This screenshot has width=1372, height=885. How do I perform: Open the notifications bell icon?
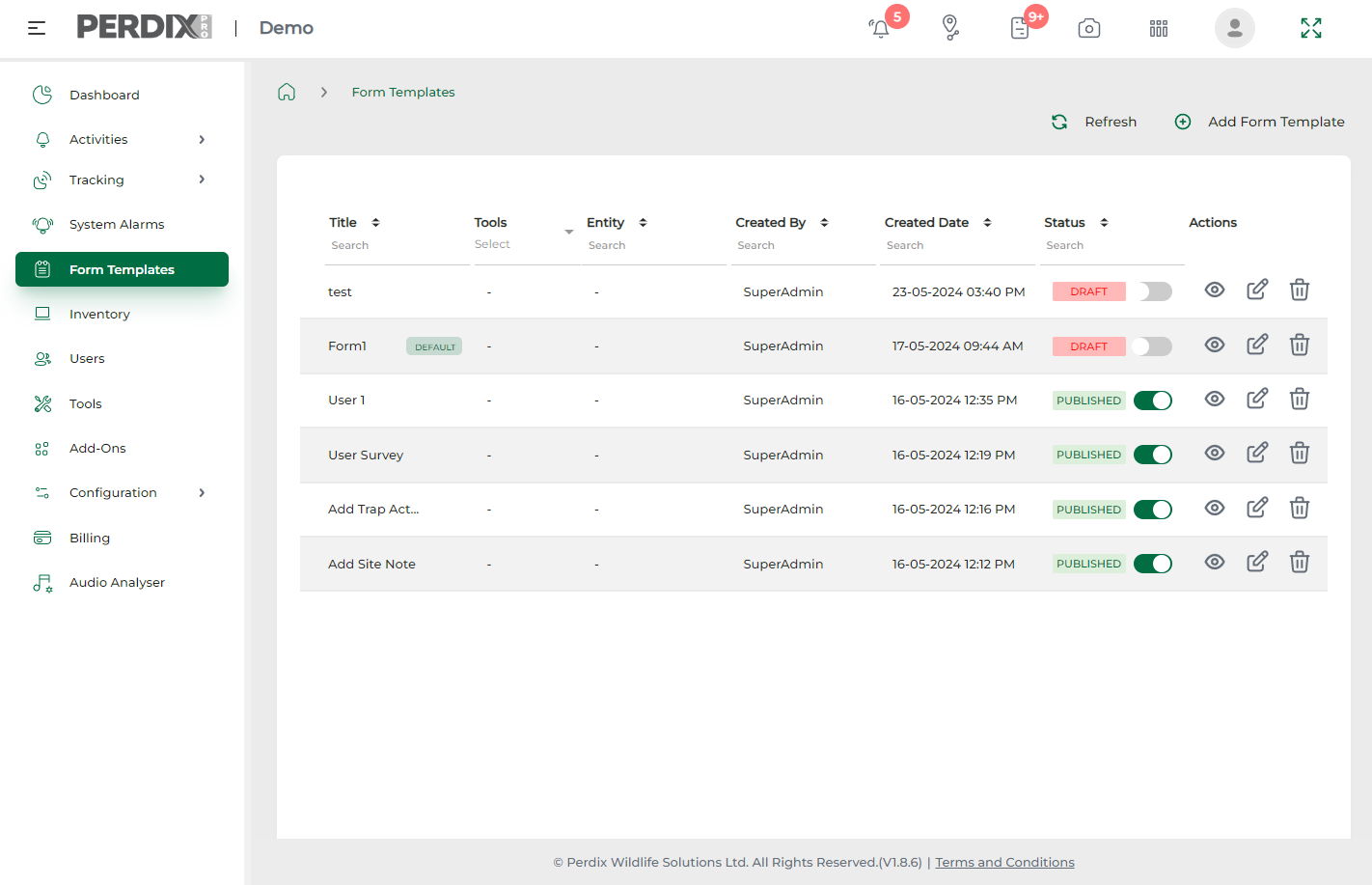pyautogui.click(x=879, y=28)
